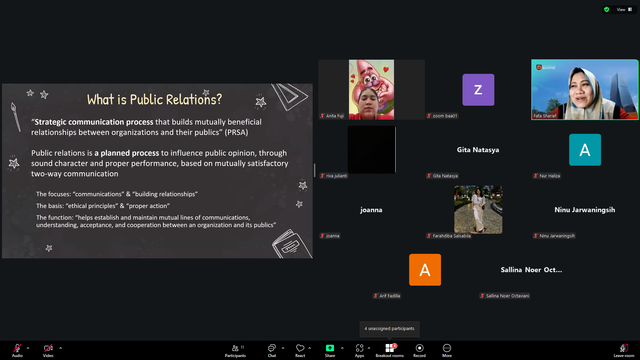Select Arif Fadilla's orange A avatar

coord(425,270)
